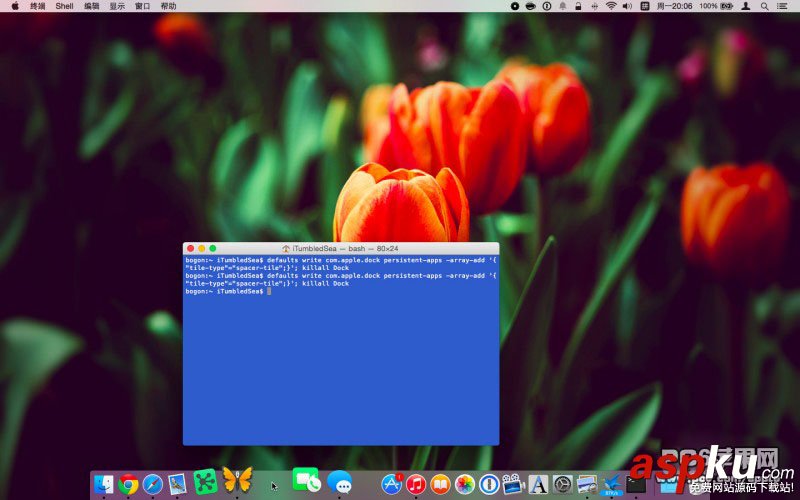
Task: Click the volume speaker icon in menu bar
Action: (x=628, y=6)
